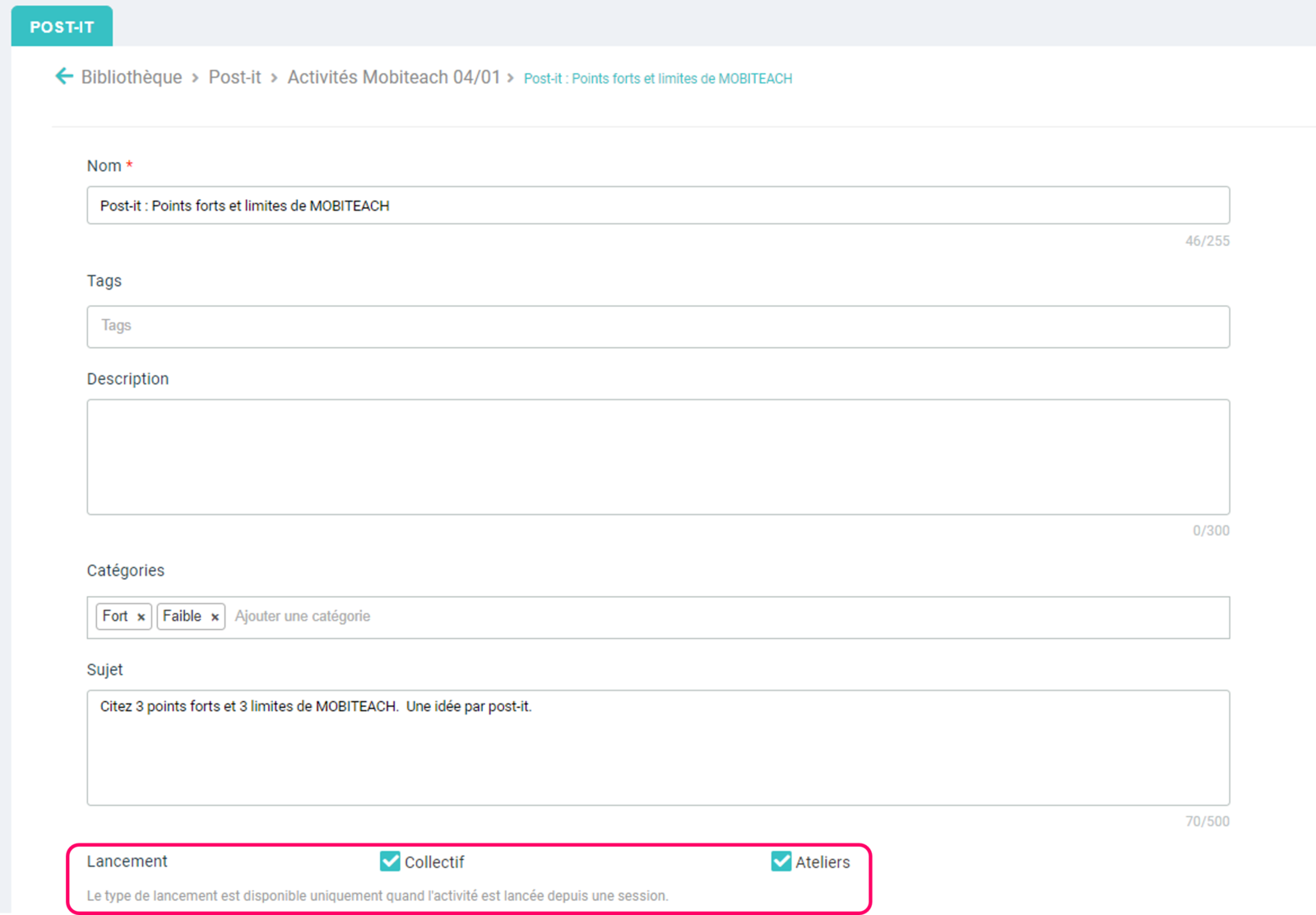The width and height of the screenshot is (1316, 915).
Task: Click chevron after Bibliothèque breadcrumb
Action: coord(195,77)
